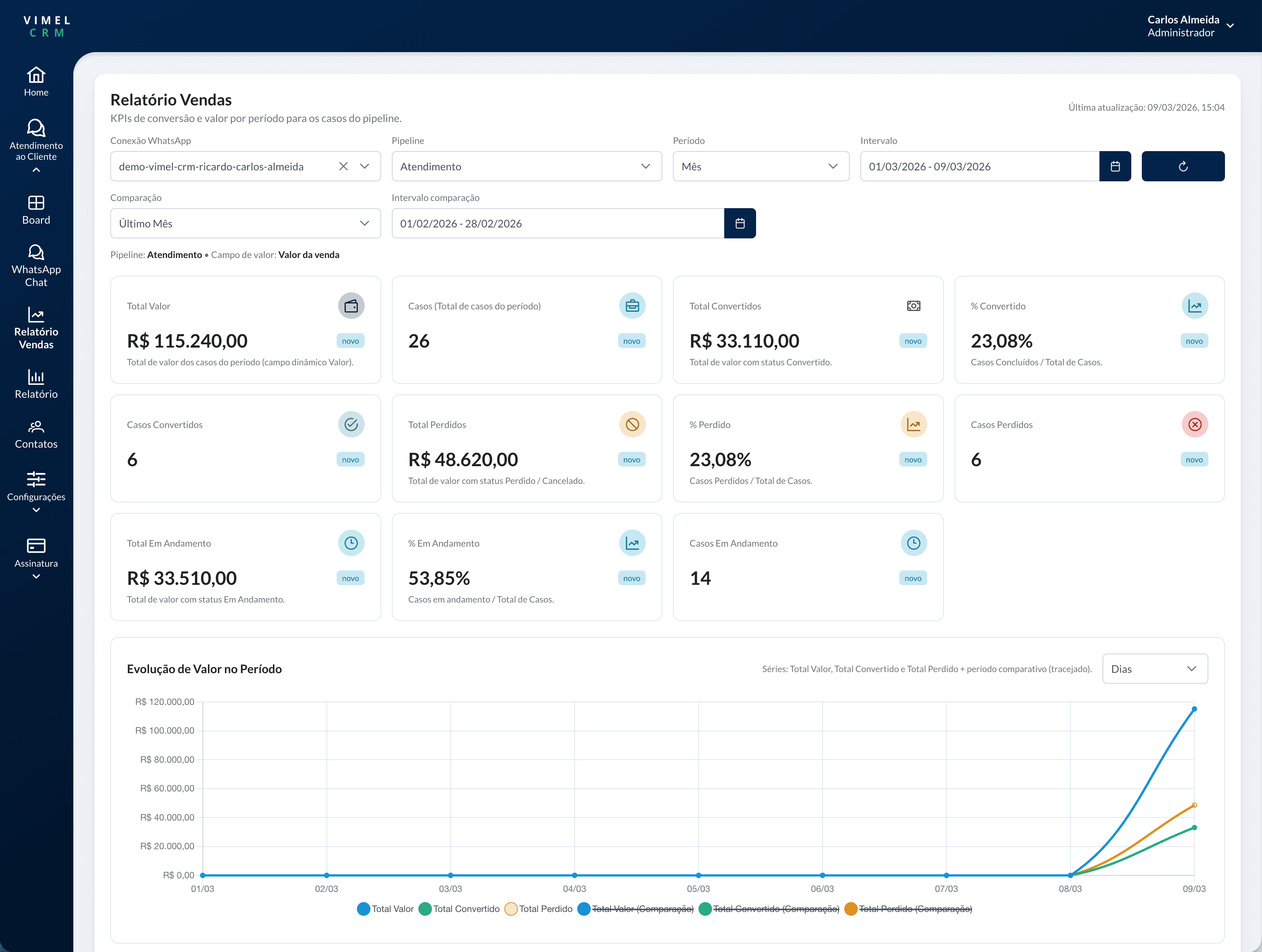Click the refresh button to update the report

tap(1183, 166)
